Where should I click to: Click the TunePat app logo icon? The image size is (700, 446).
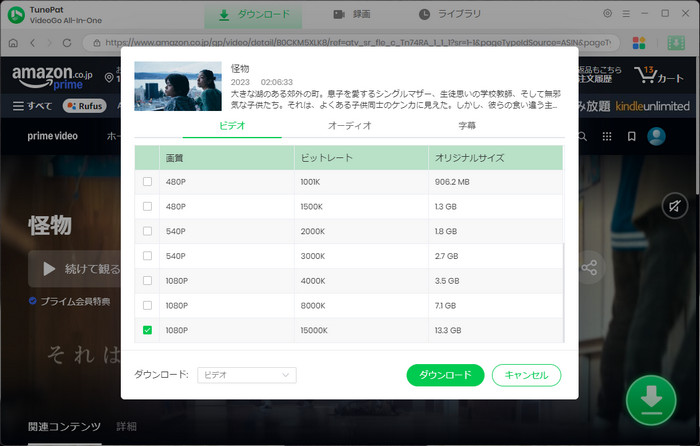pyautogui.click(x=17, y=15)
